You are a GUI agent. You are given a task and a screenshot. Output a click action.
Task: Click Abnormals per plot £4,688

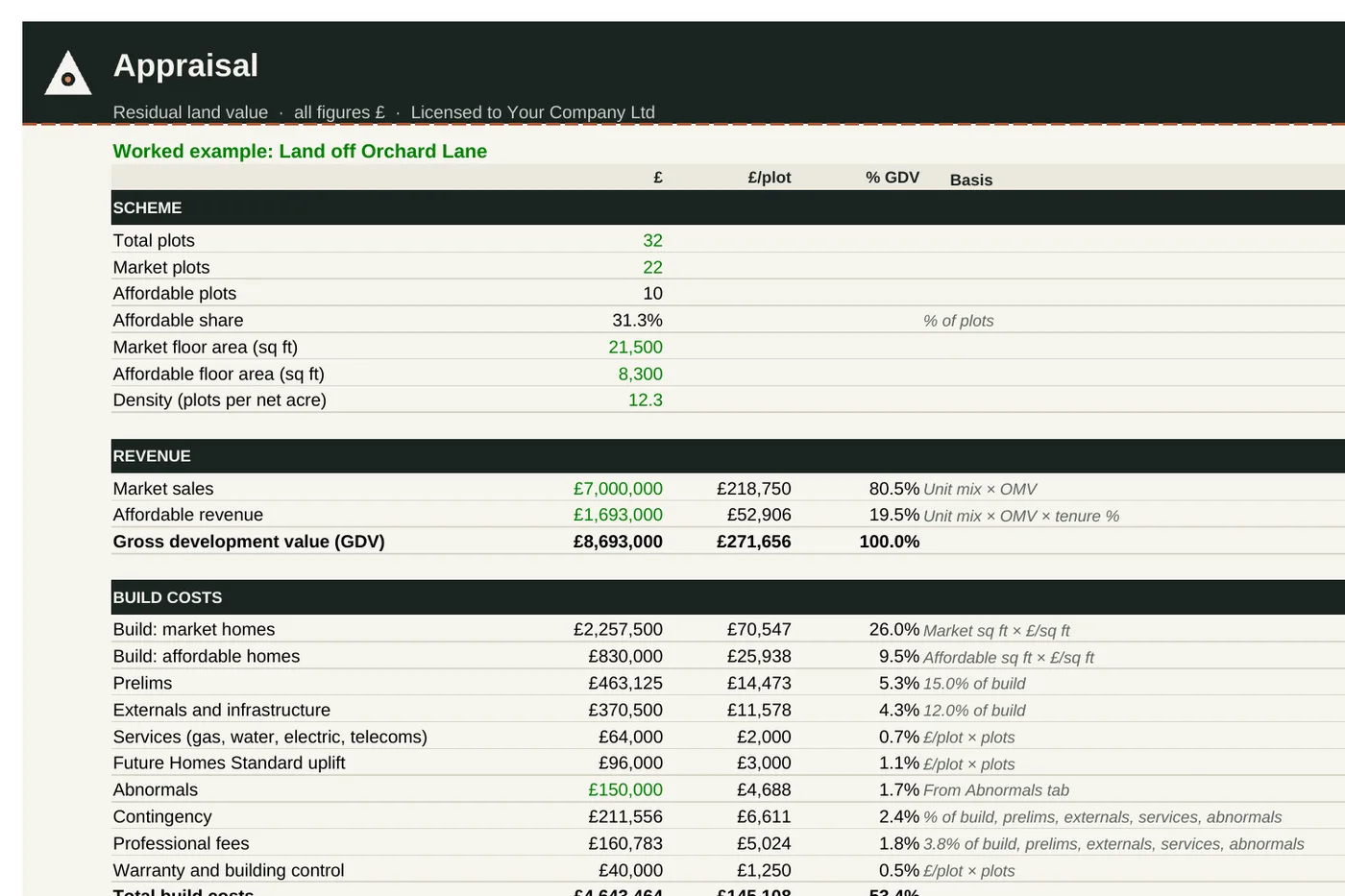(x=764, y=790)
